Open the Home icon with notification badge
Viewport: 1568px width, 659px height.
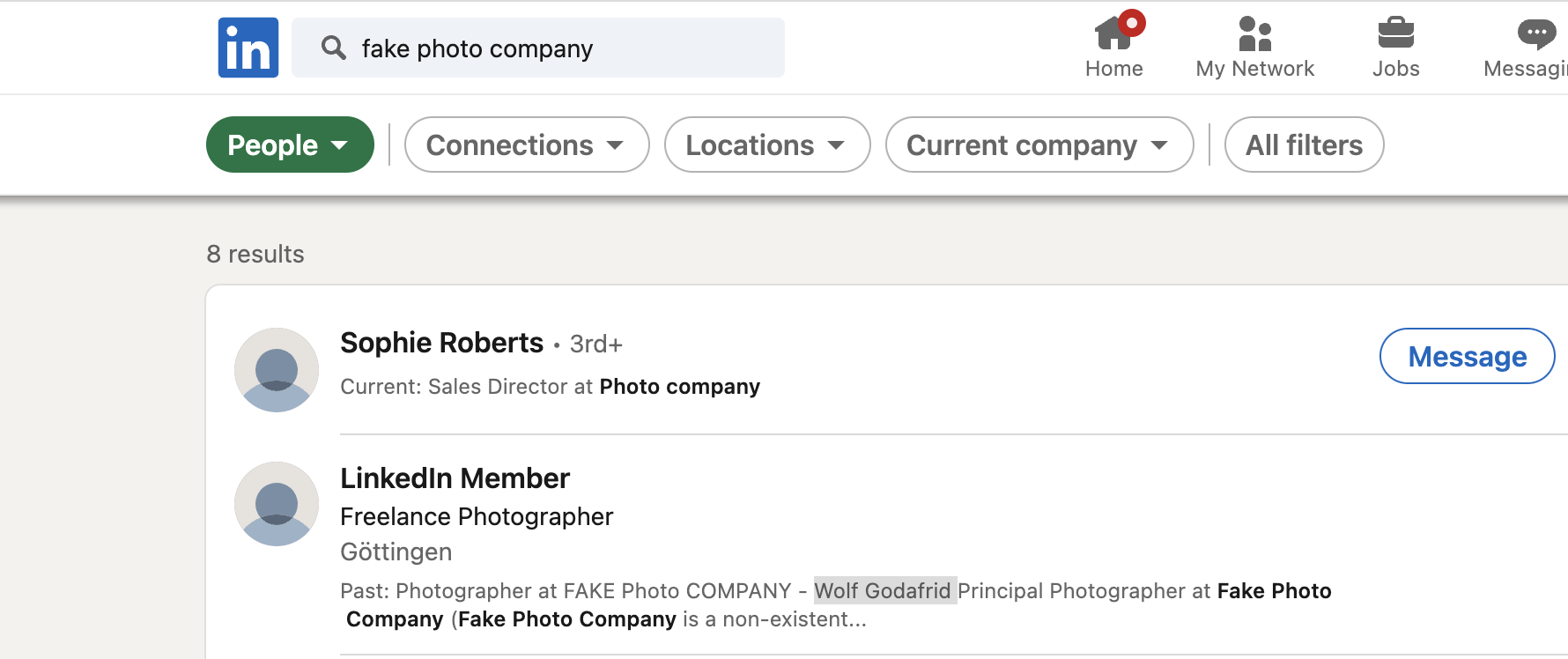1116,32
